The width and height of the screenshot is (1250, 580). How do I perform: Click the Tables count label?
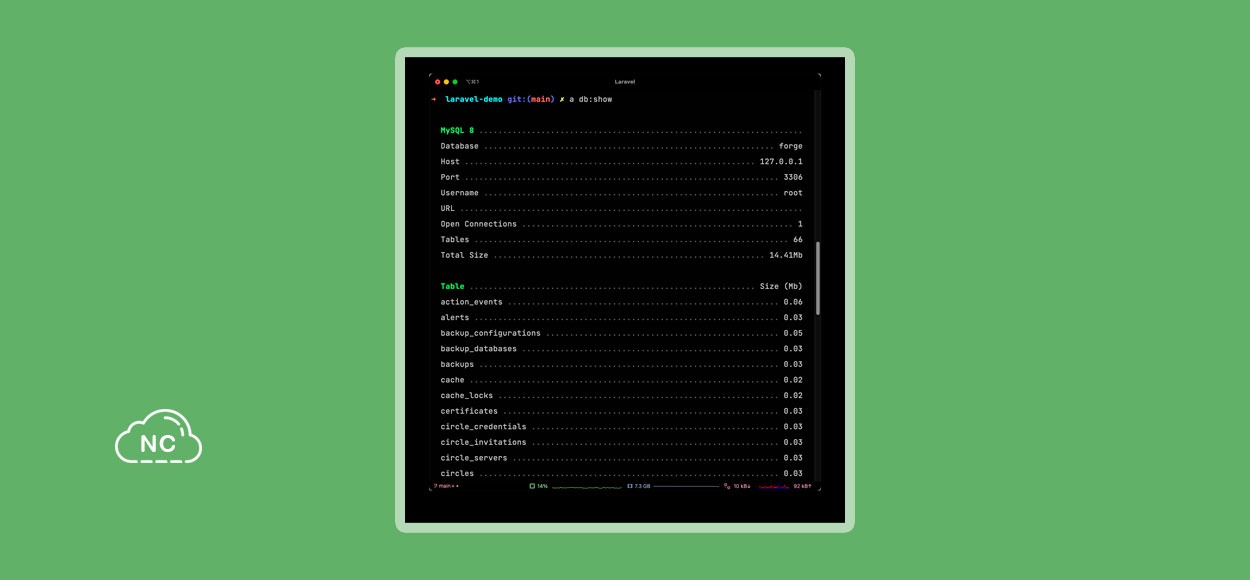(454, 240)
